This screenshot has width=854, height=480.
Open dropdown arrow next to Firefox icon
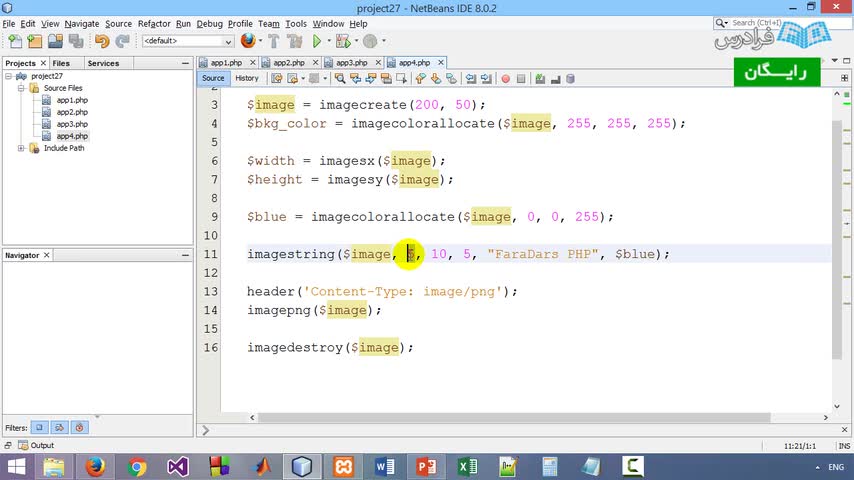[x=260, y=41]
